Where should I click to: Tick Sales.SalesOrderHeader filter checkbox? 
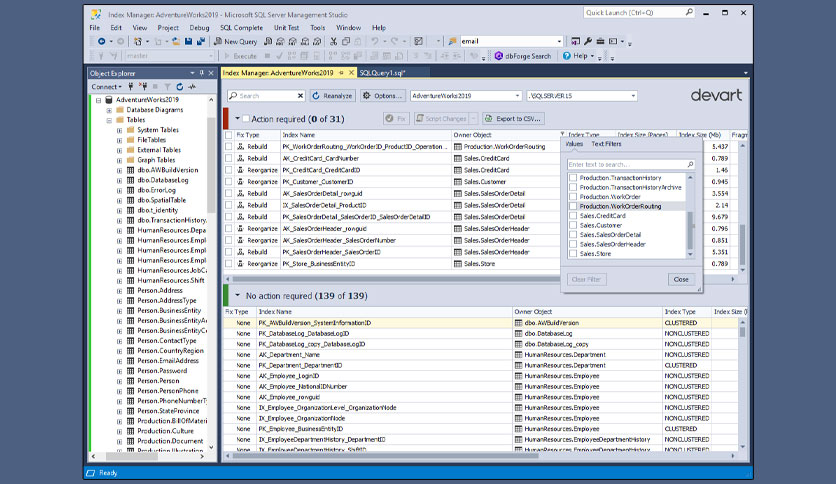pyautogui.click(x=573, y=244)
